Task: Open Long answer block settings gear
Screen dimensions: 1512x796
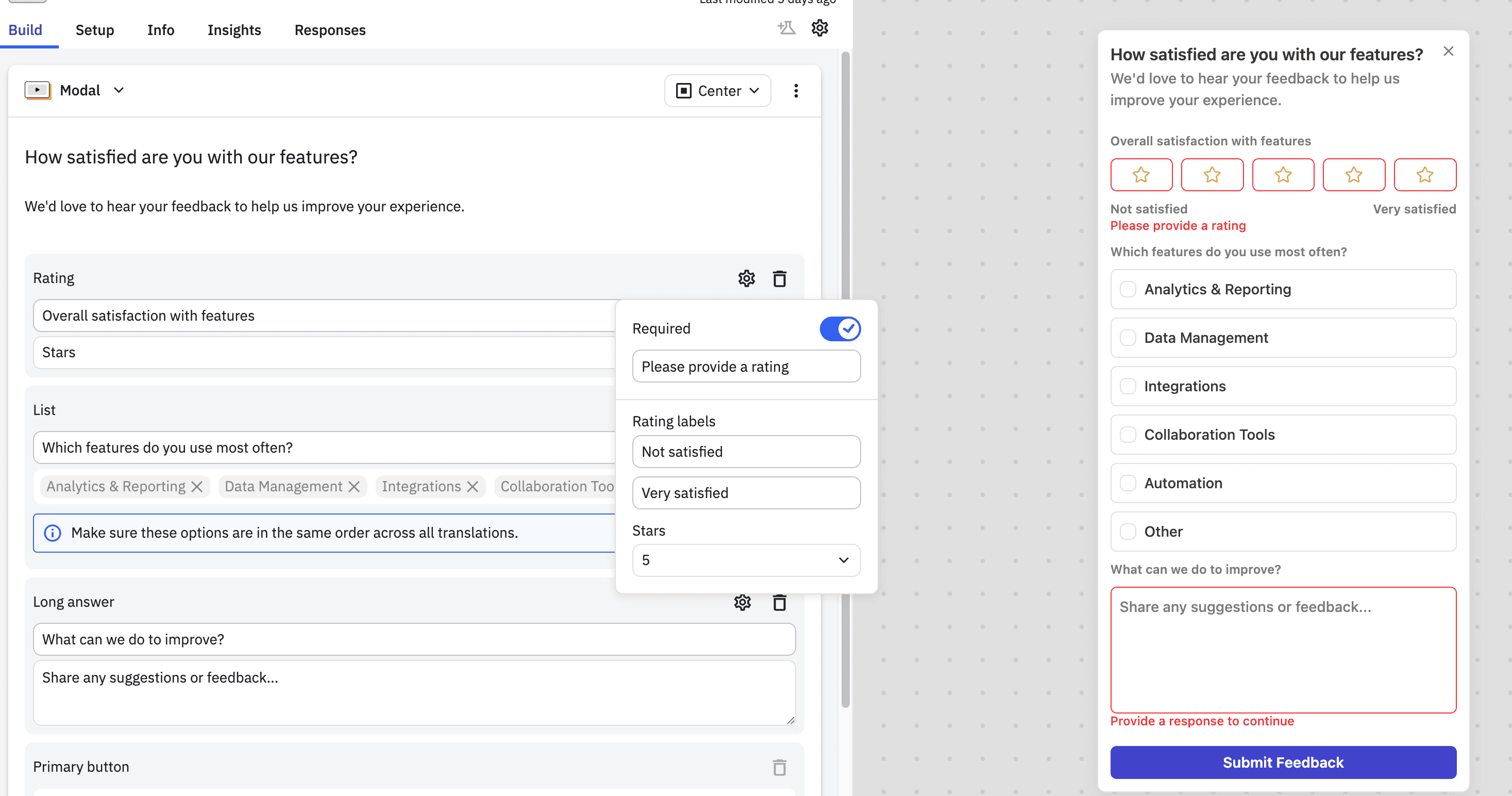Action: click(x=742, y=602)
